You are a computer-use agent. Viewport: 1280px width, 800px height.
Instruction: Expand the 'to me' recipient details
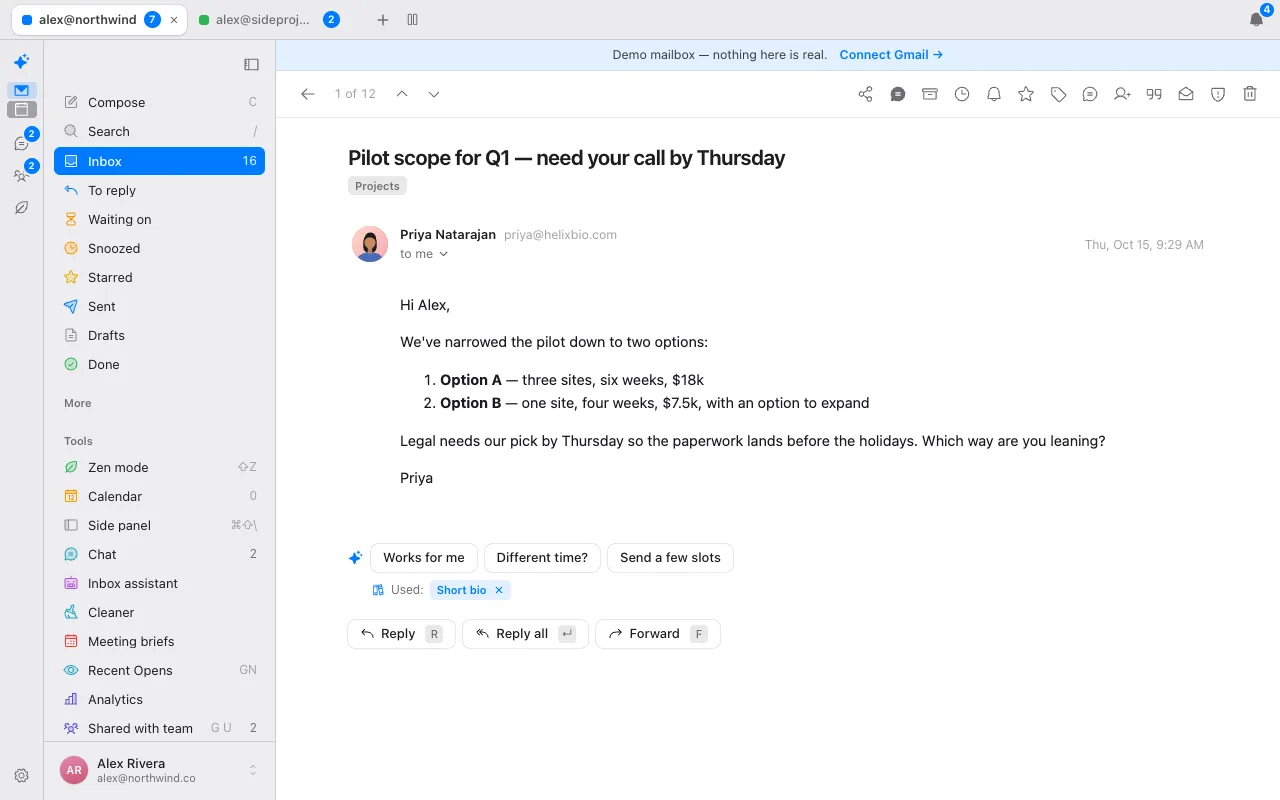(x=424, y=254)
